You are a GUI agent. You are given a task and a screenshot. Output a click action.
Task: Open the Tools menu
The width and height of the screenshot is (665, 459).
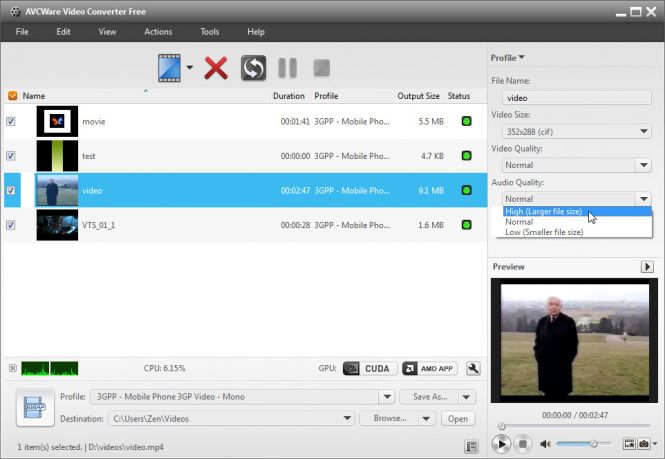pos(209,32)
